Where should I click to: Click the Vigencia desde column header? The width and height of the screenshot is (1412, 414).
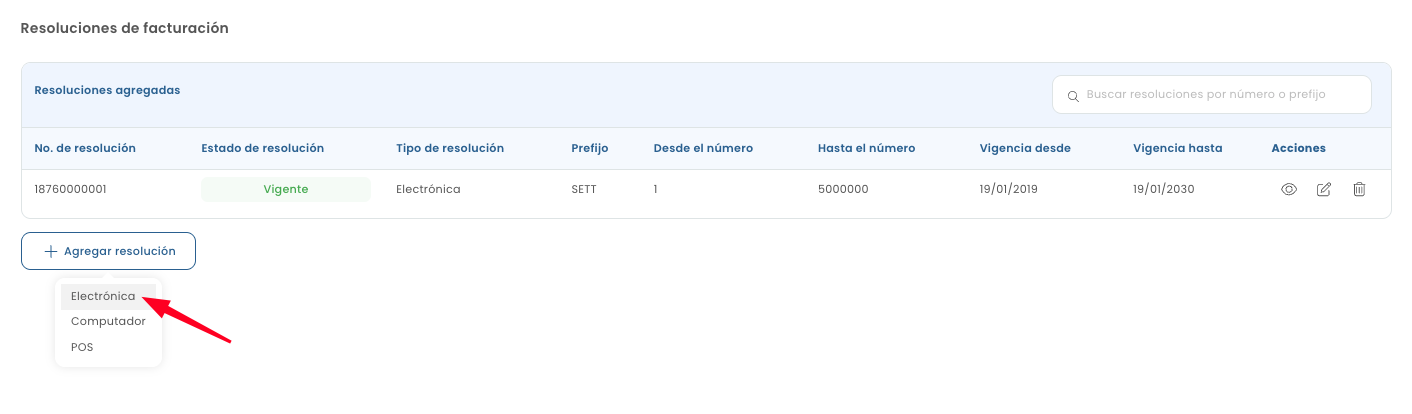pos(1025,148)
